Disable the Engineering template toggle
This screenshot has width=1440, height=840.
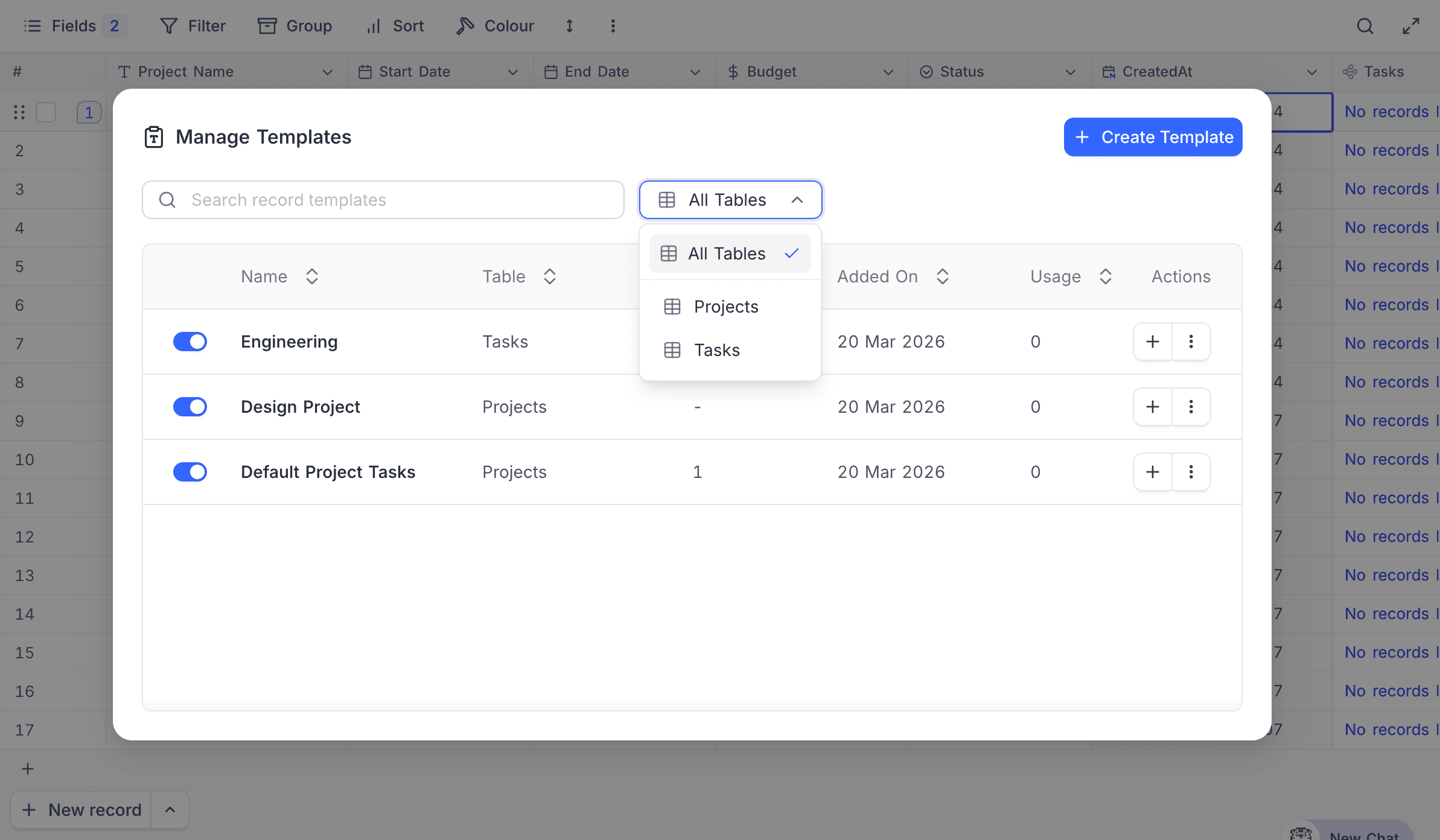coord(190,341)
